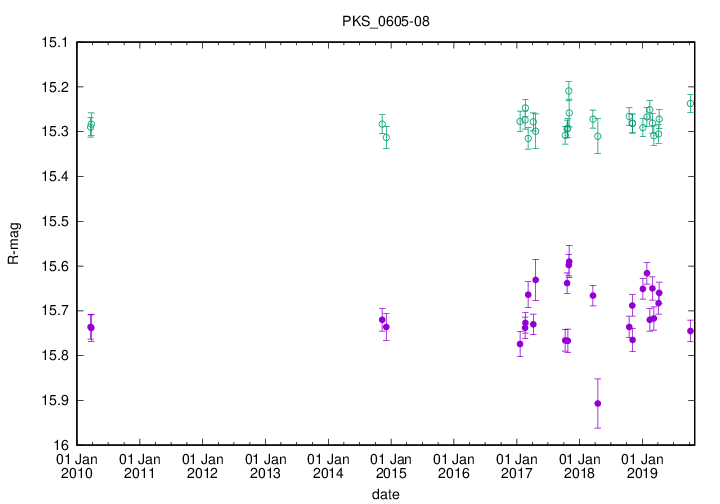The image size is (720, 504).
Task: Click the leftmost purple data point in 2010
Action: coord(91,327)
